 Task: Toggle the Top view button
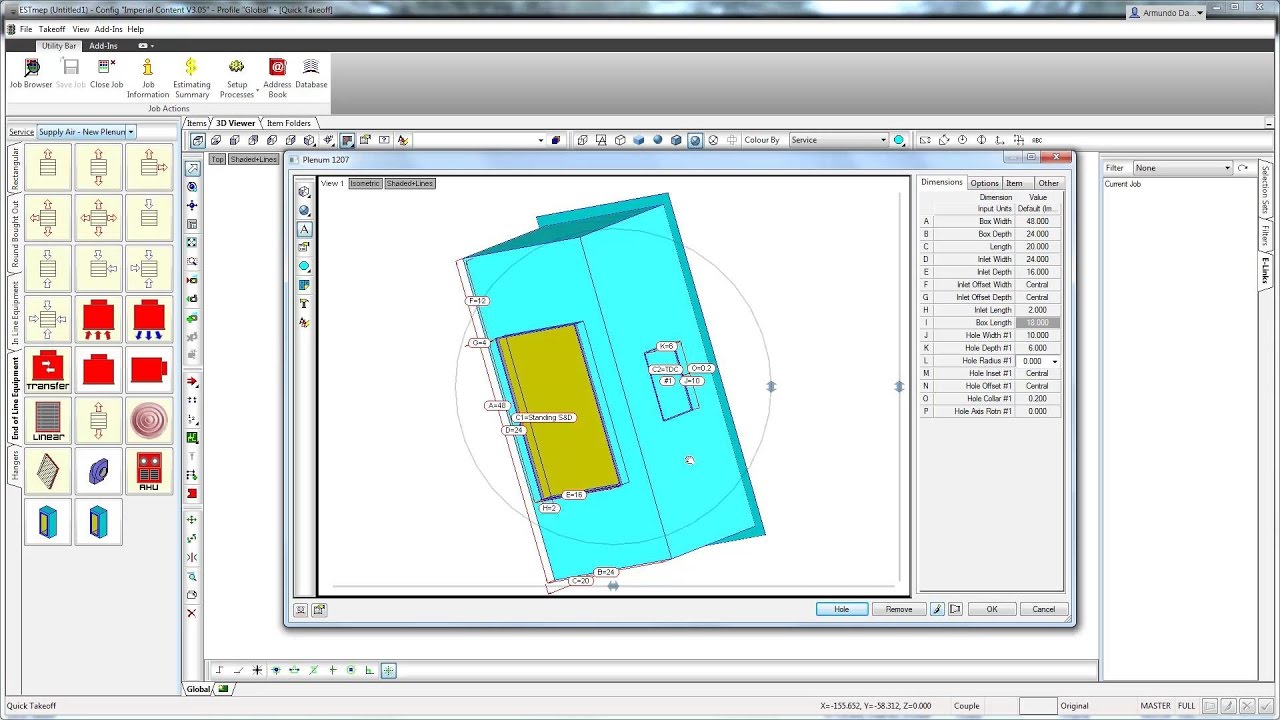click(x=216, y=158)
